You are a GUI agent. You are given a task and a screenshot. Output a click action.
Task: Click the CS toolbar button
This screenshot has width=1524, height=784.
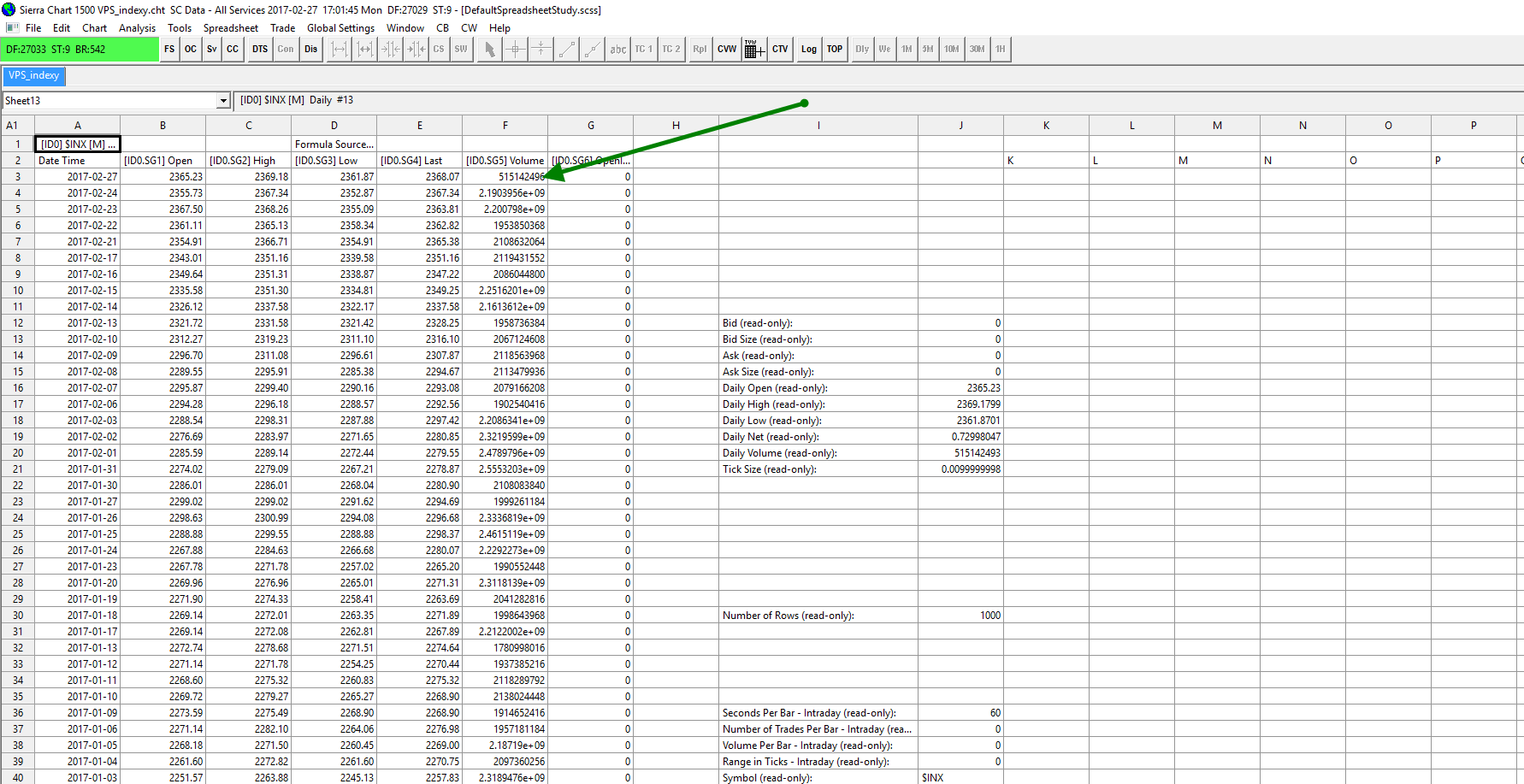(x=439, y=50)
